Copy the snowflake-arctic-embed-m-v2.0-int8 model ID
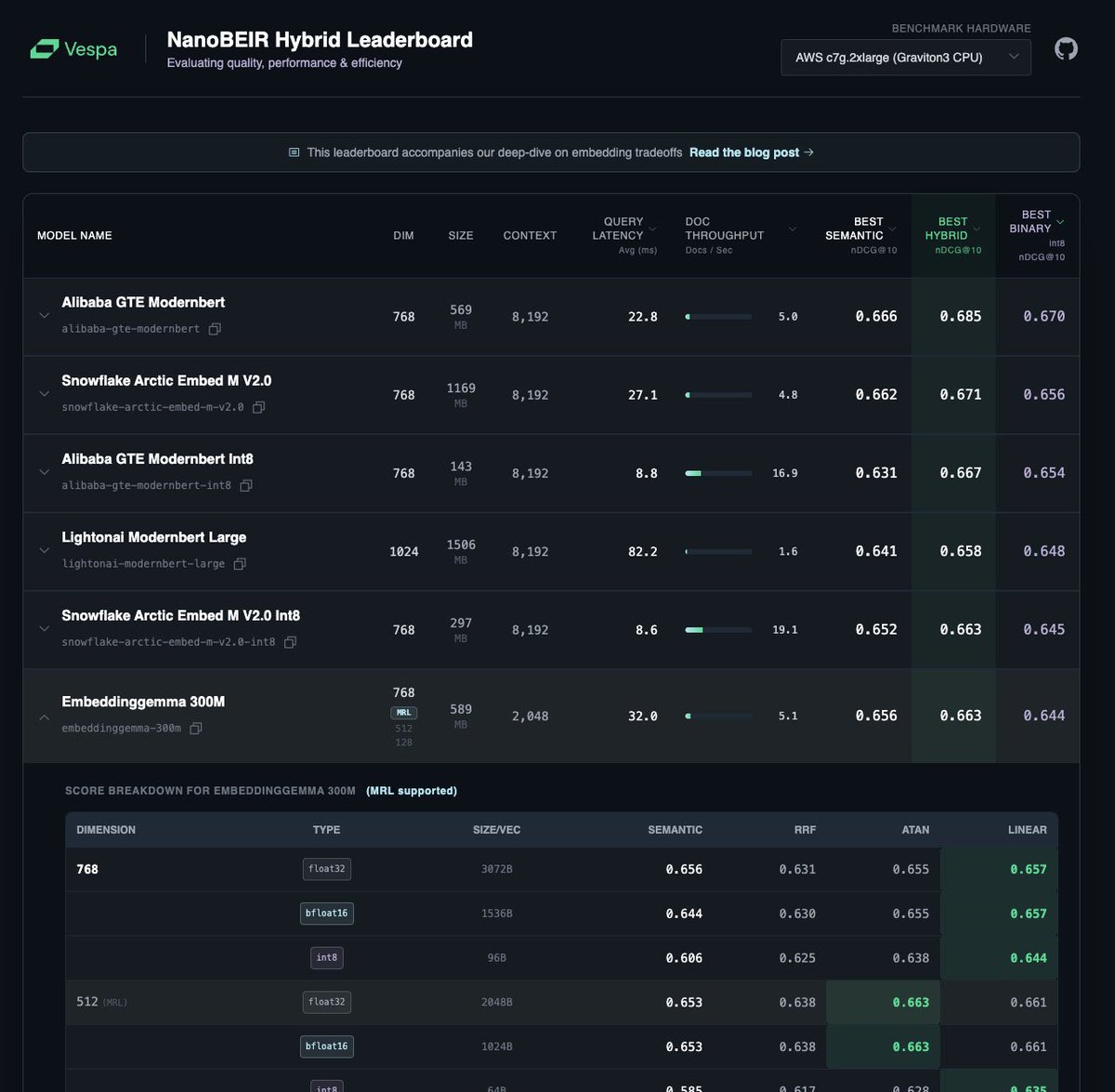1115x1092 pixels. (290, 642)
